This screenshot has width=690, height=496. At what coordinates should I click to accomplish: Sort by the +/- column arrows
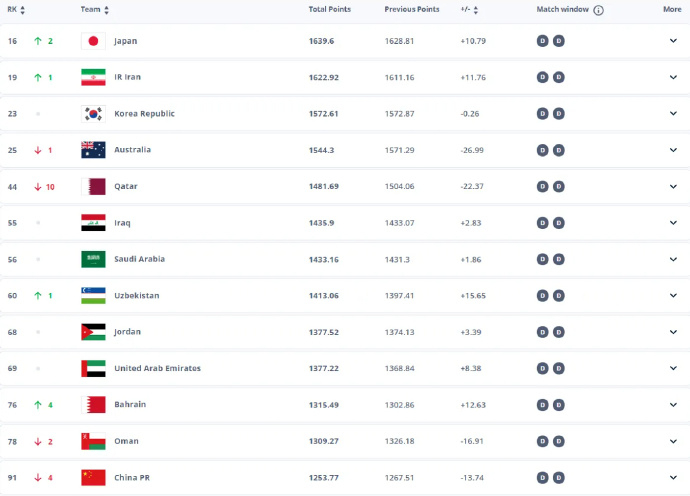coord(475,10)
